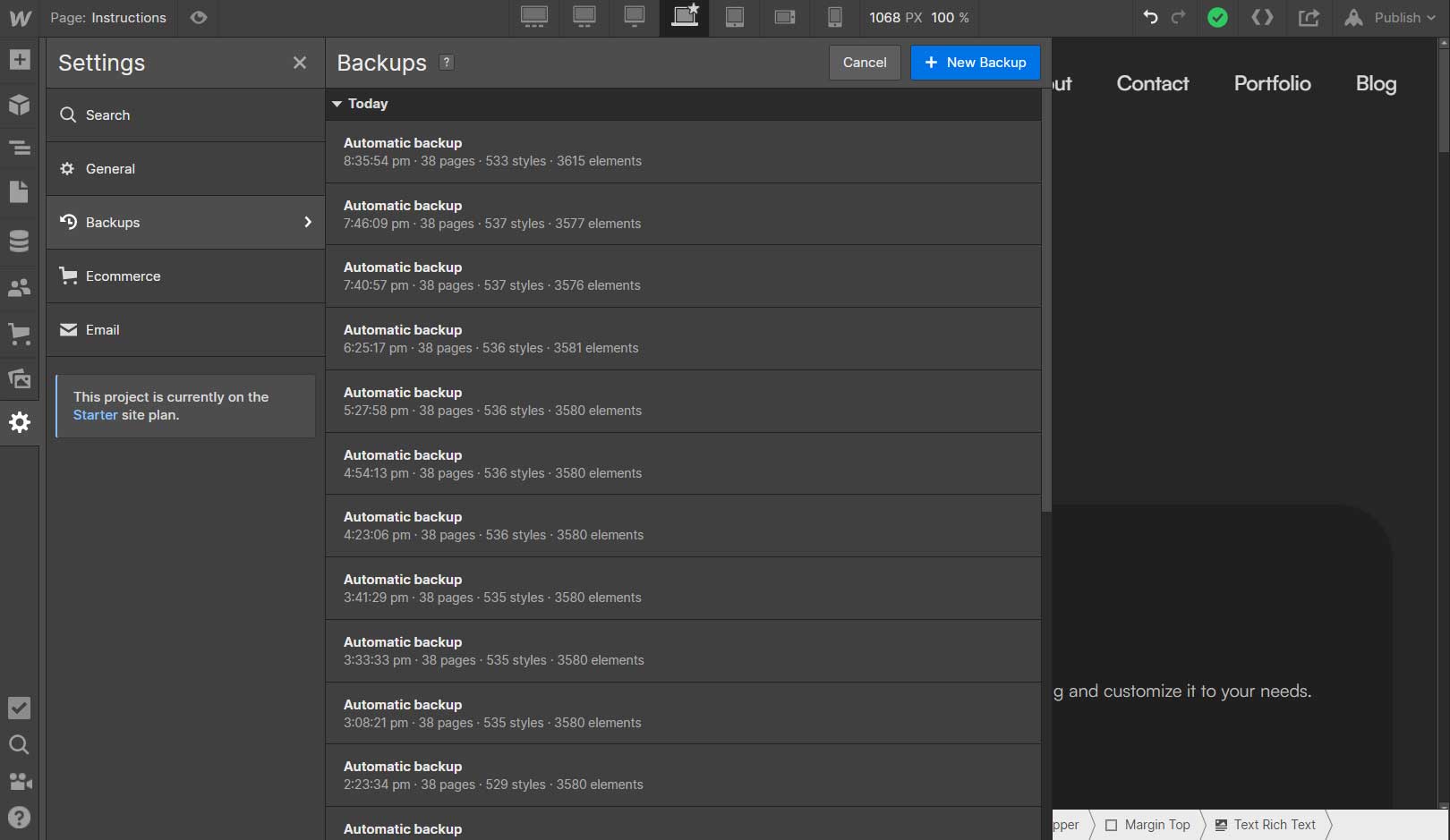Click the share project icon

coord(1309,17)
